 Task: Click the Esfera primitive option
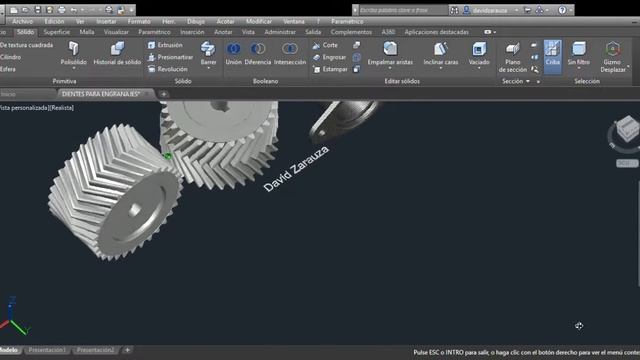[x=8, y=69]
